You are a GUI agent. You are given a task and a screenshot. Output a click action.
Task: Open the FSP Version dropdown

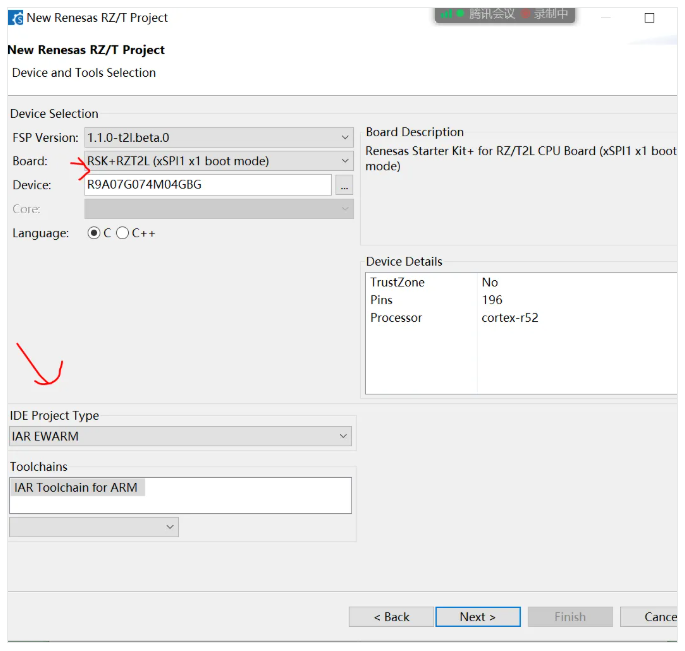pos(219,138)
